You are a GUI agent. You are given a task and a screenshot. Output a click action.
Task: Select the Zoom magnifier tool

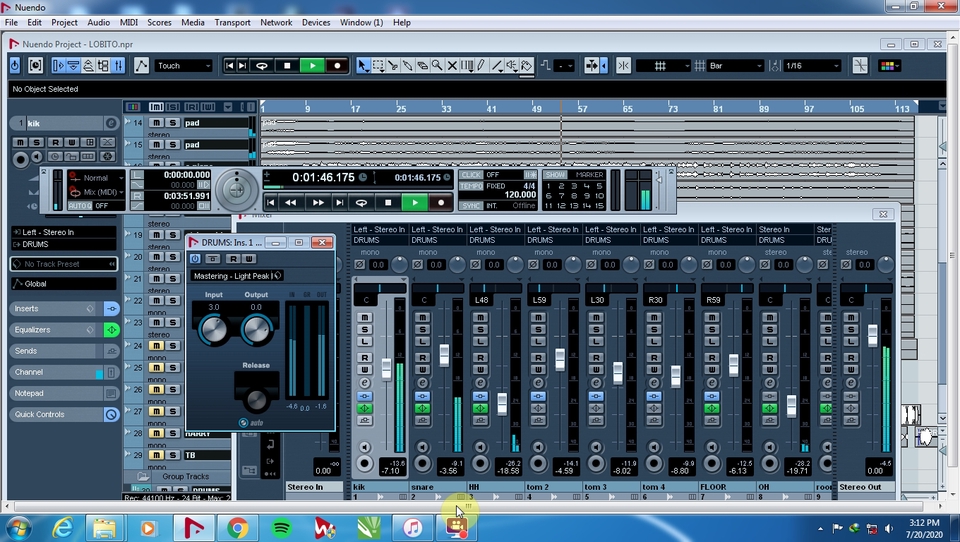click(437, 66)
